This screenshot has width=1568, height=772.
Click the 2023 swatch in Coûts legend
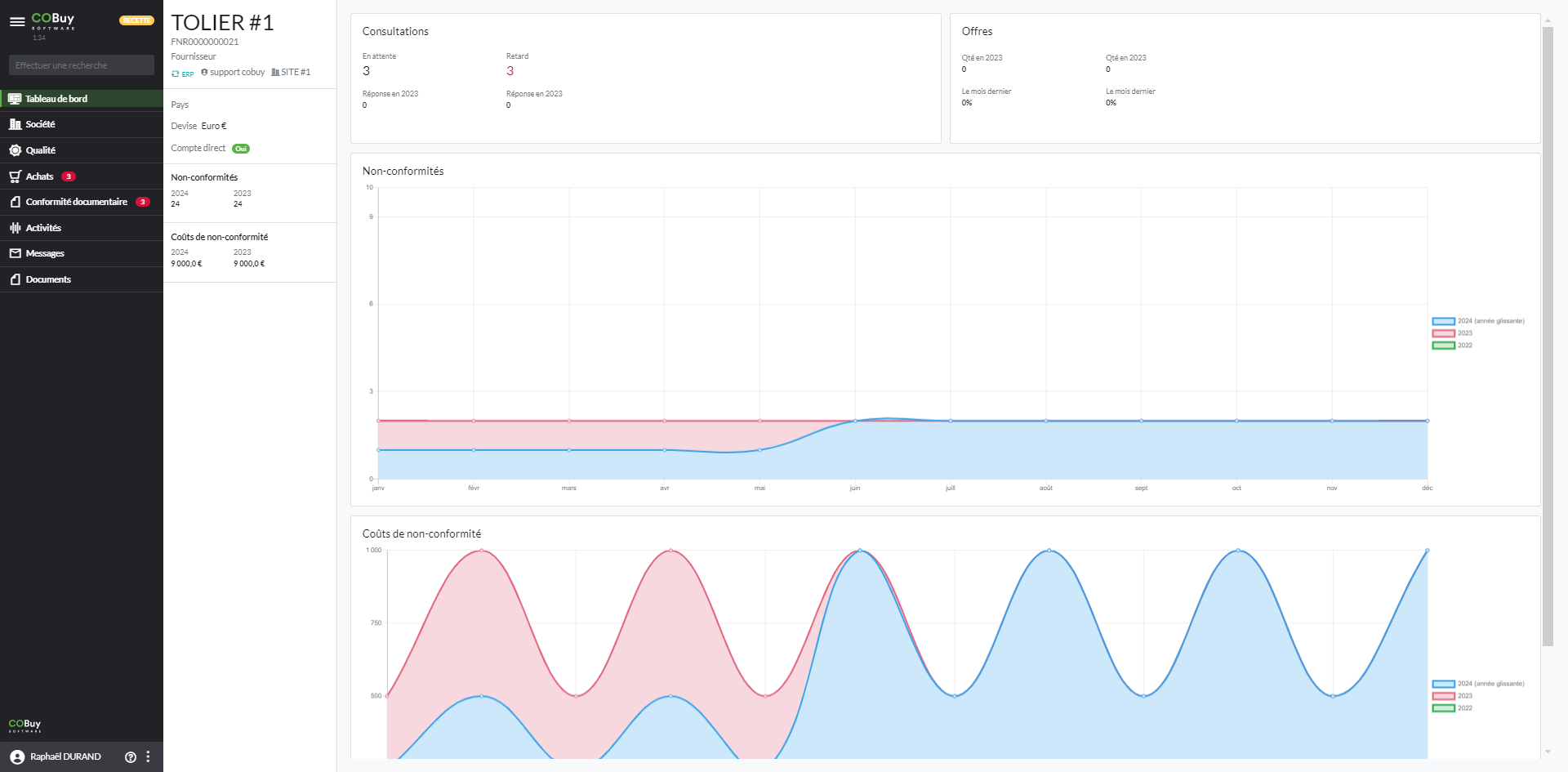1443,696
